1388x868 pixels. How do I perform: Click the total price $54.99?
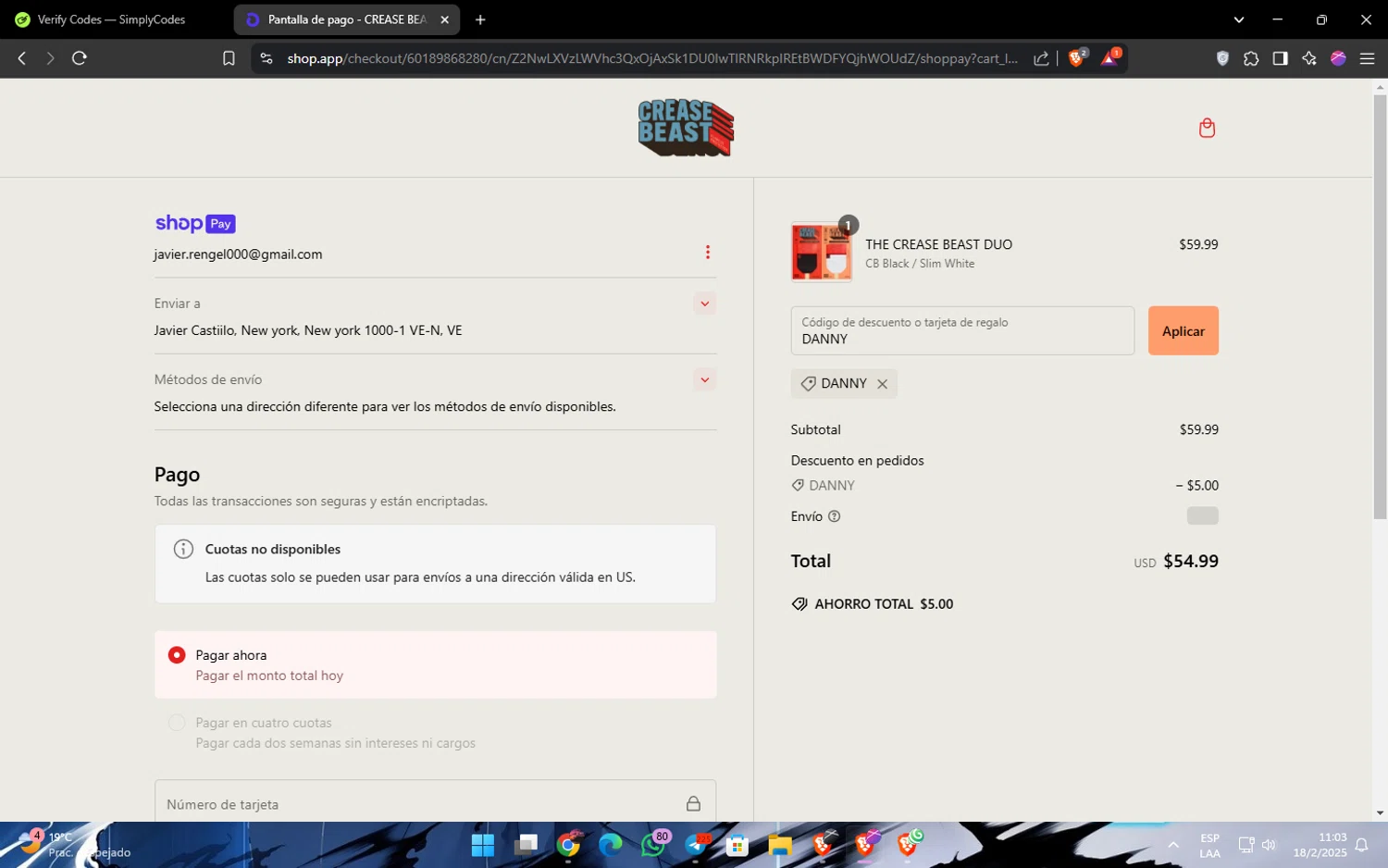pyautogui.click(x=1190, y=561)
